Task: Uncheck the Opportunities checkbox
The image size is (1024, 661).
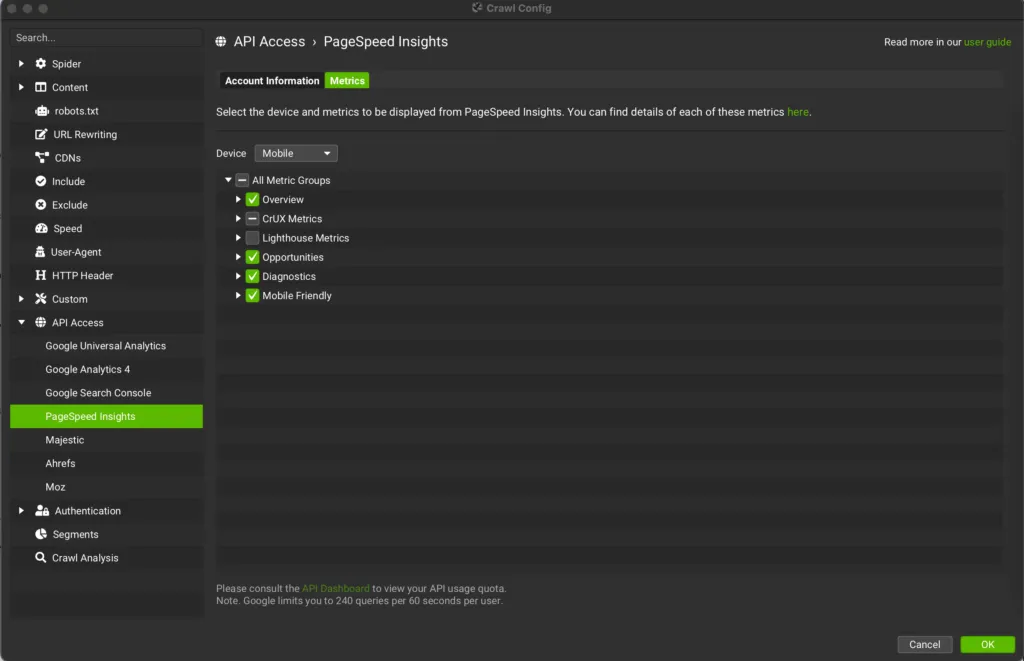Action: [x=252, y=257]
